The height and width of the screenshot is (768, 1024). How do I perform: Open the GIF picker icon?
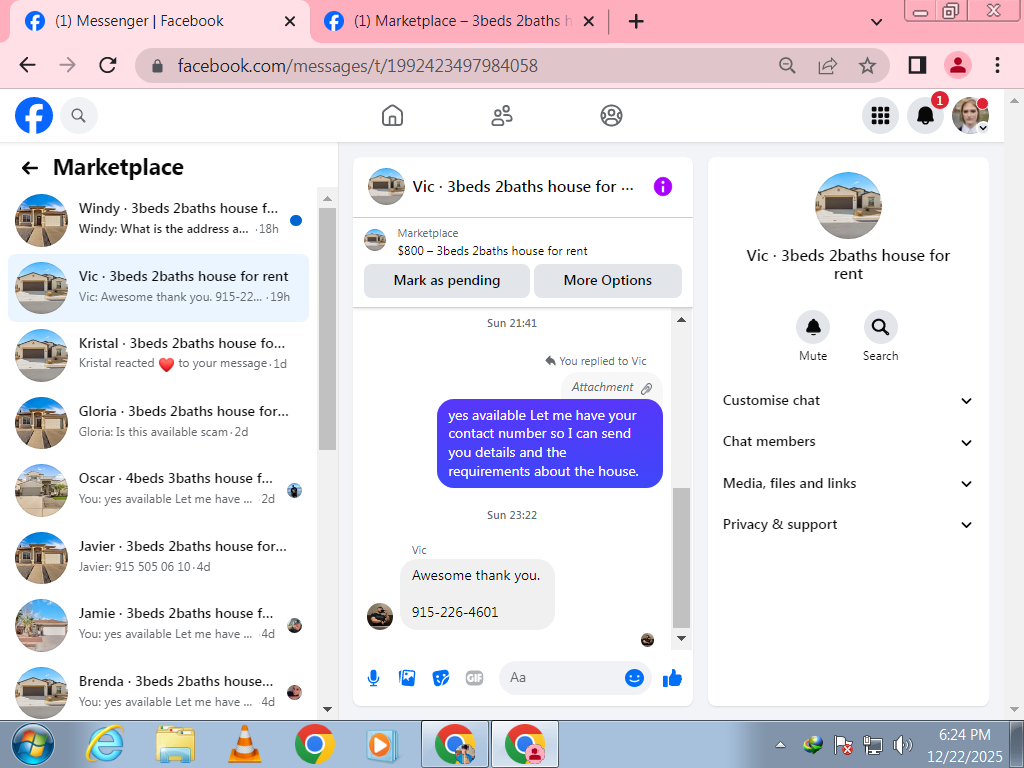click(x=475, y=678)
